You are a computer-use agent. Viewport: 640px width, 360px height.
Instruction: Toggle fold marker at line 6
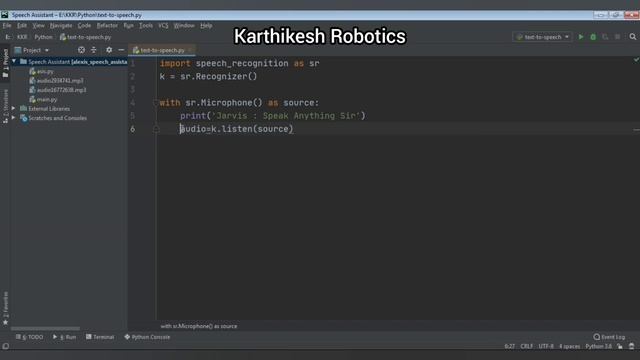point(156,129)
